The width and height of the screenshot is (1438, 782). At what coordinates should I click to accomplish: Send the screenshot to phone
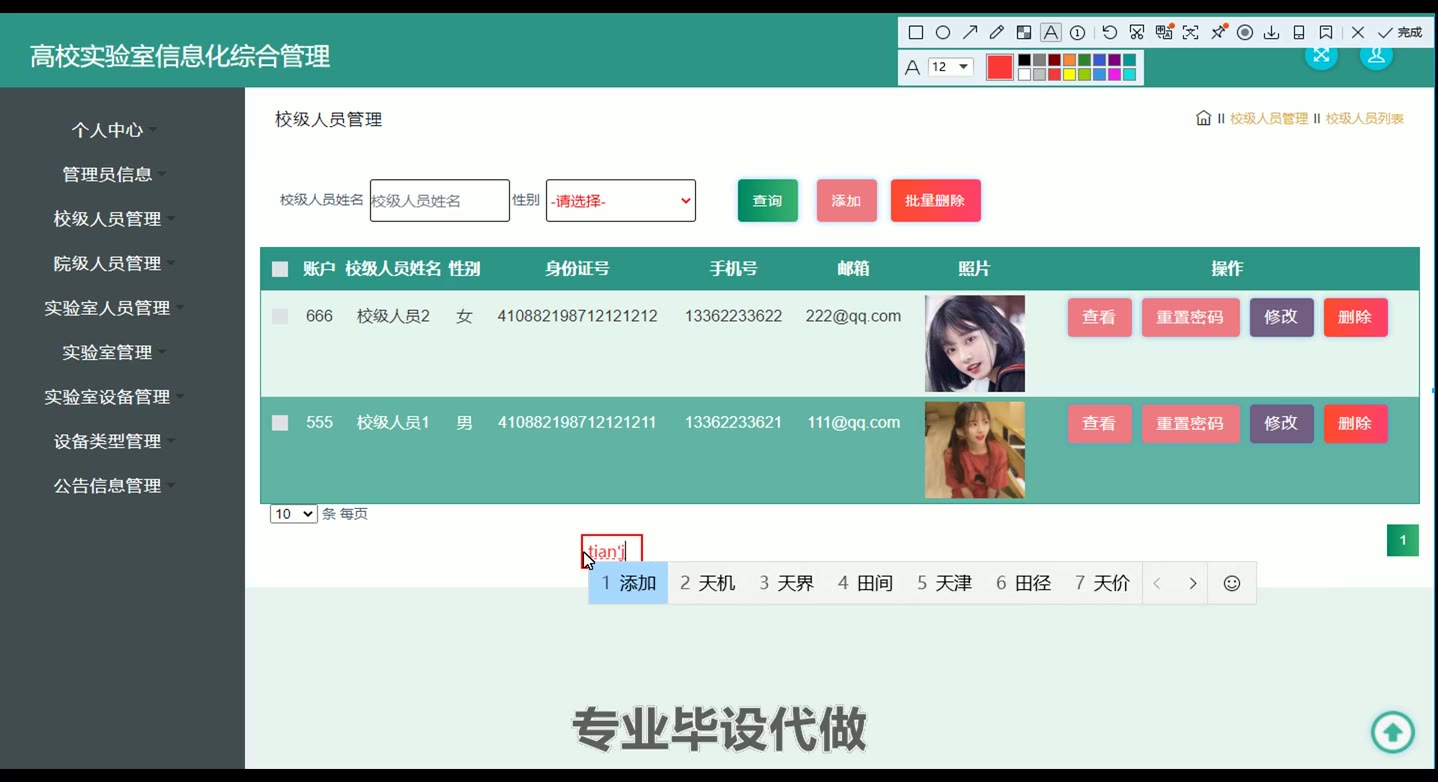1299,33
